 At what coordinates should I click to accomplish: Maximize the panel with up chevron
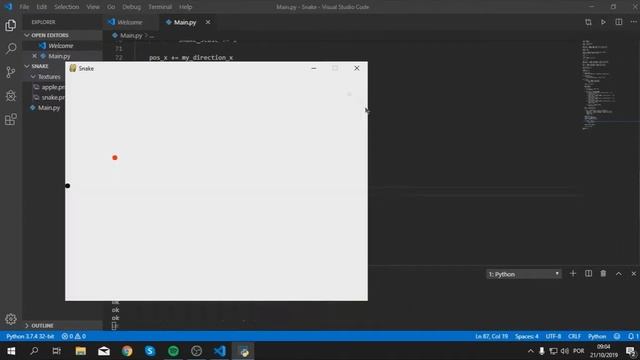pos(619,273)
